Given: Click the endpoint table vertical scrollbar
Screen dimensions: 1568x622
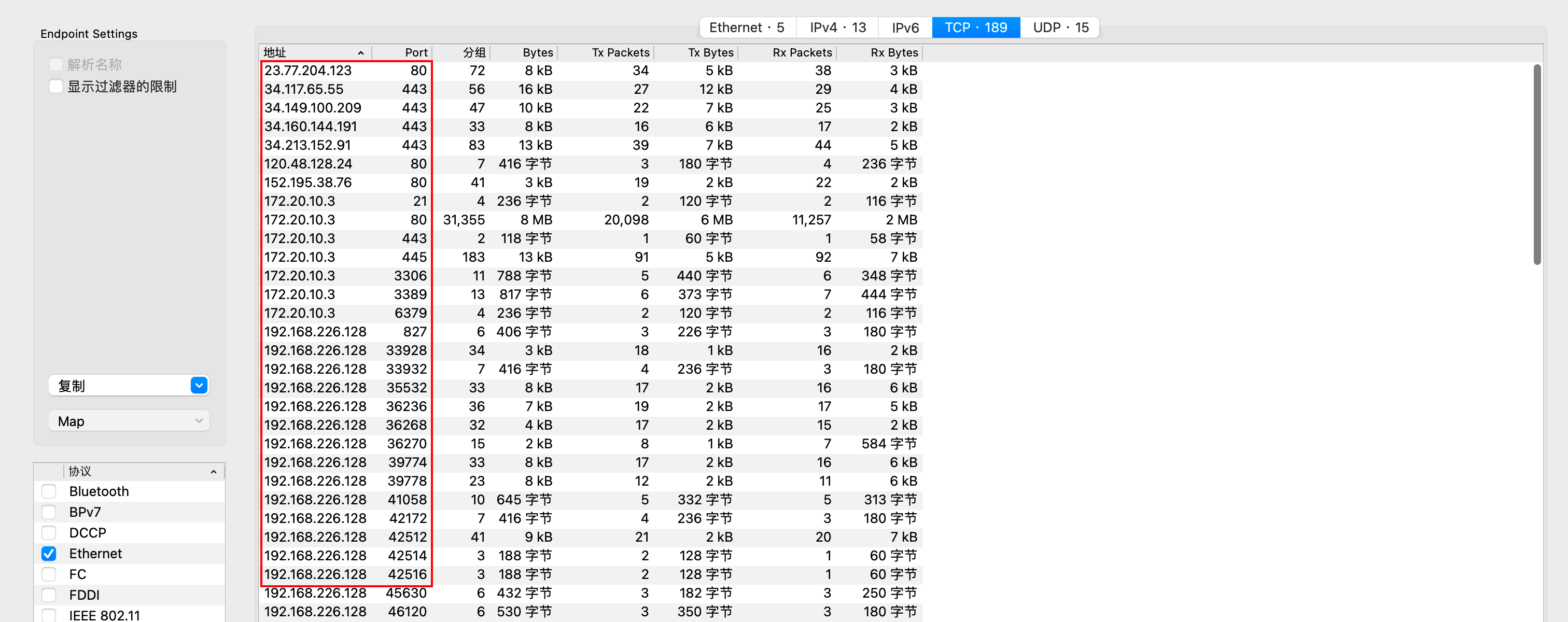Looking at the screenshot, I should coord(1537,164).
